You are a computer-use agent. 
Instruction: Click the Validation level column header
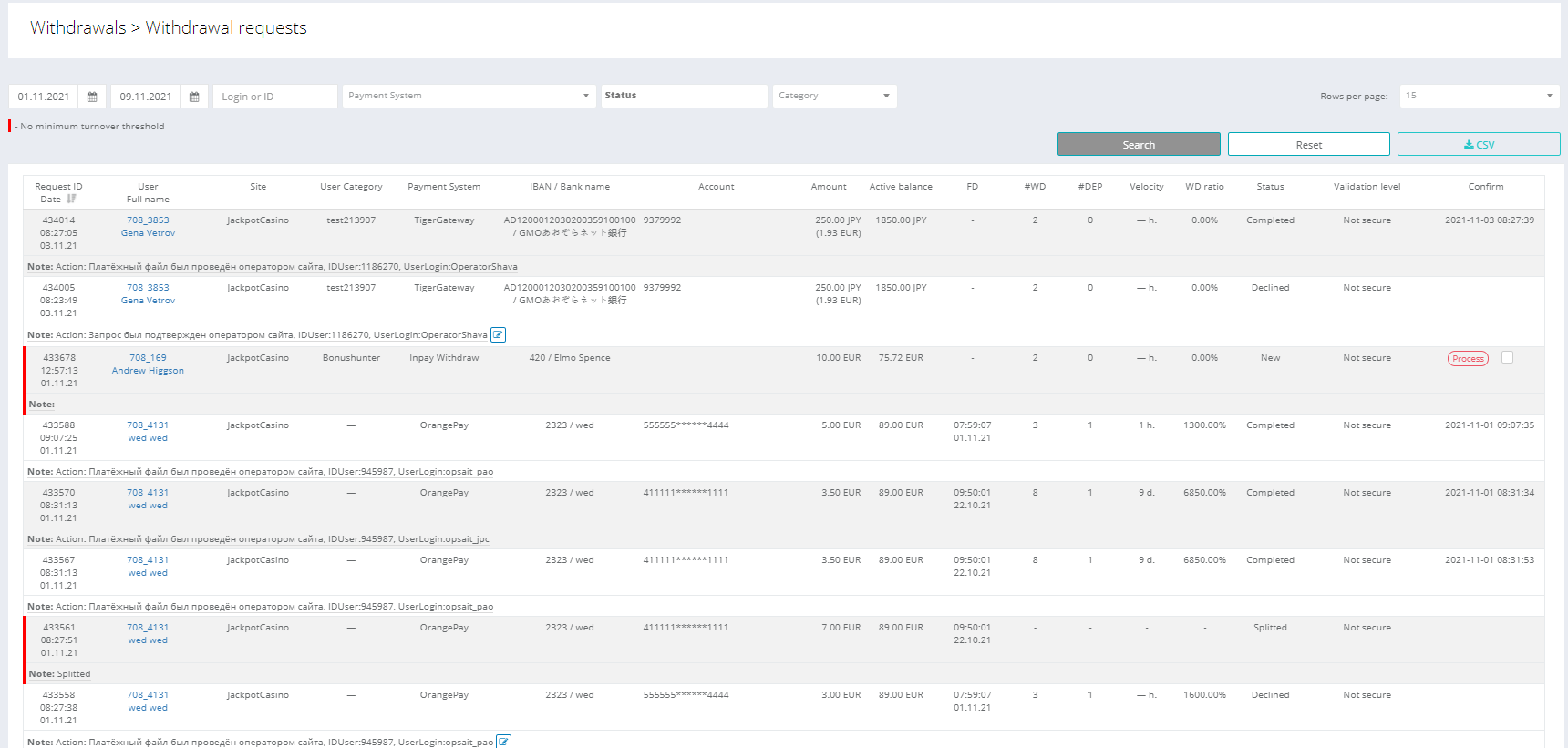(1367, 187)
